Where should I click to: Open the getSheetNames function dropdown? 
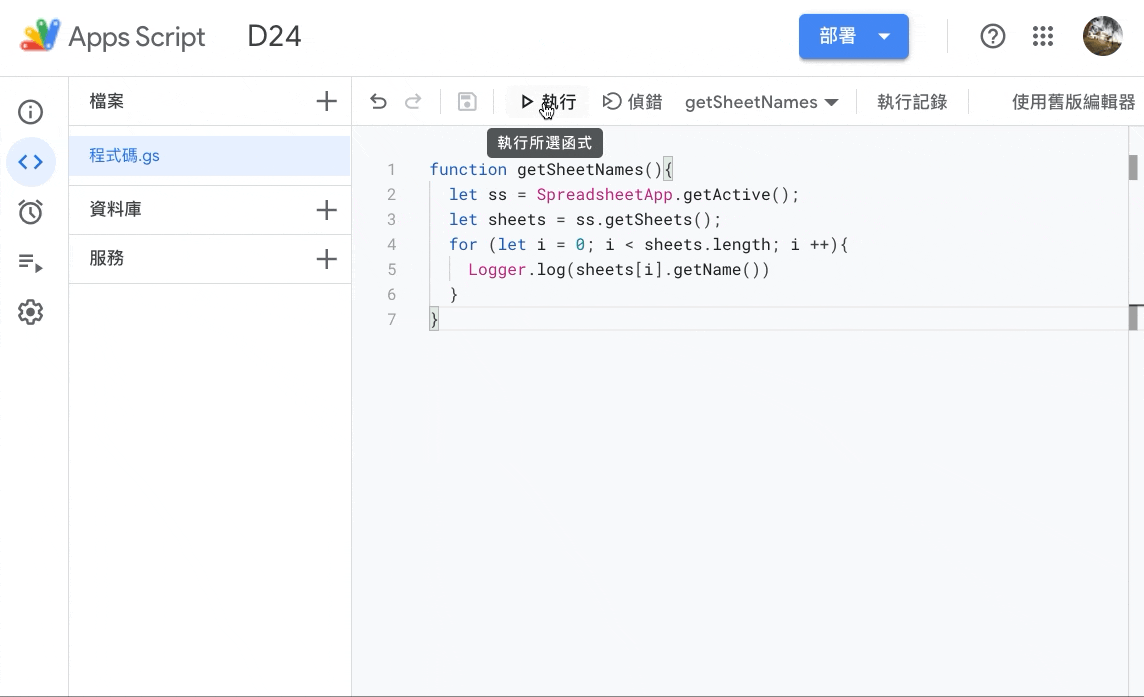pyautogui.click(x=761, y=102)
